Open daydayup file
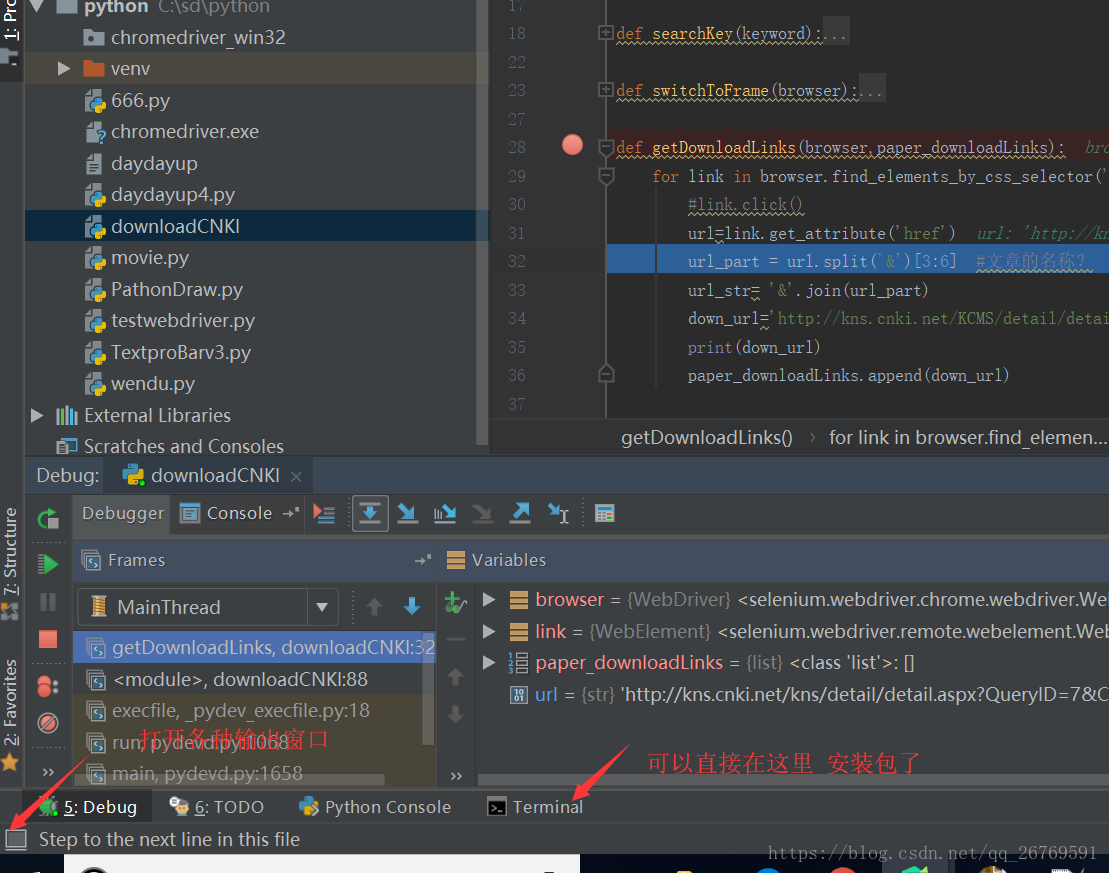The width and height of the screenshot is (1109, 873). (x=141, y=163)
